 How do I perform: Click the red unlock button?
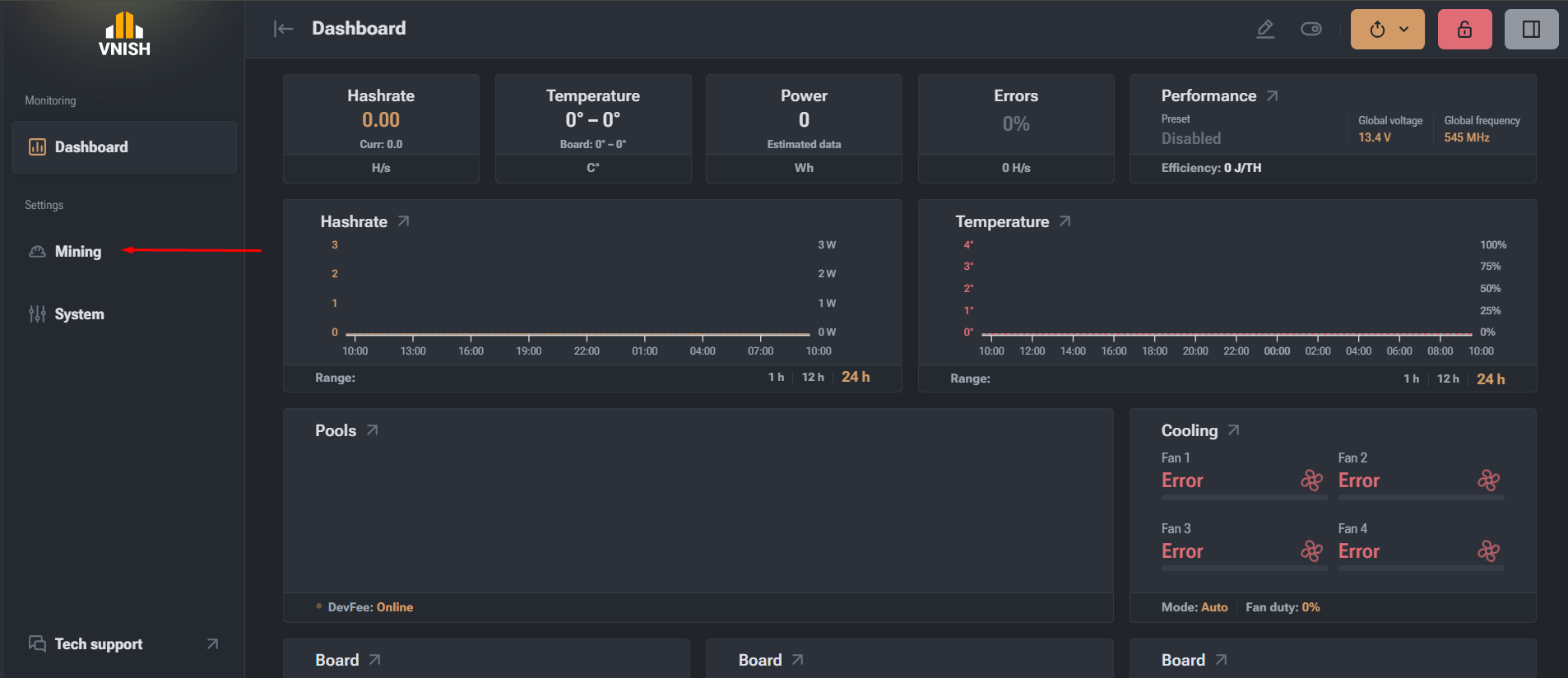1465,30
